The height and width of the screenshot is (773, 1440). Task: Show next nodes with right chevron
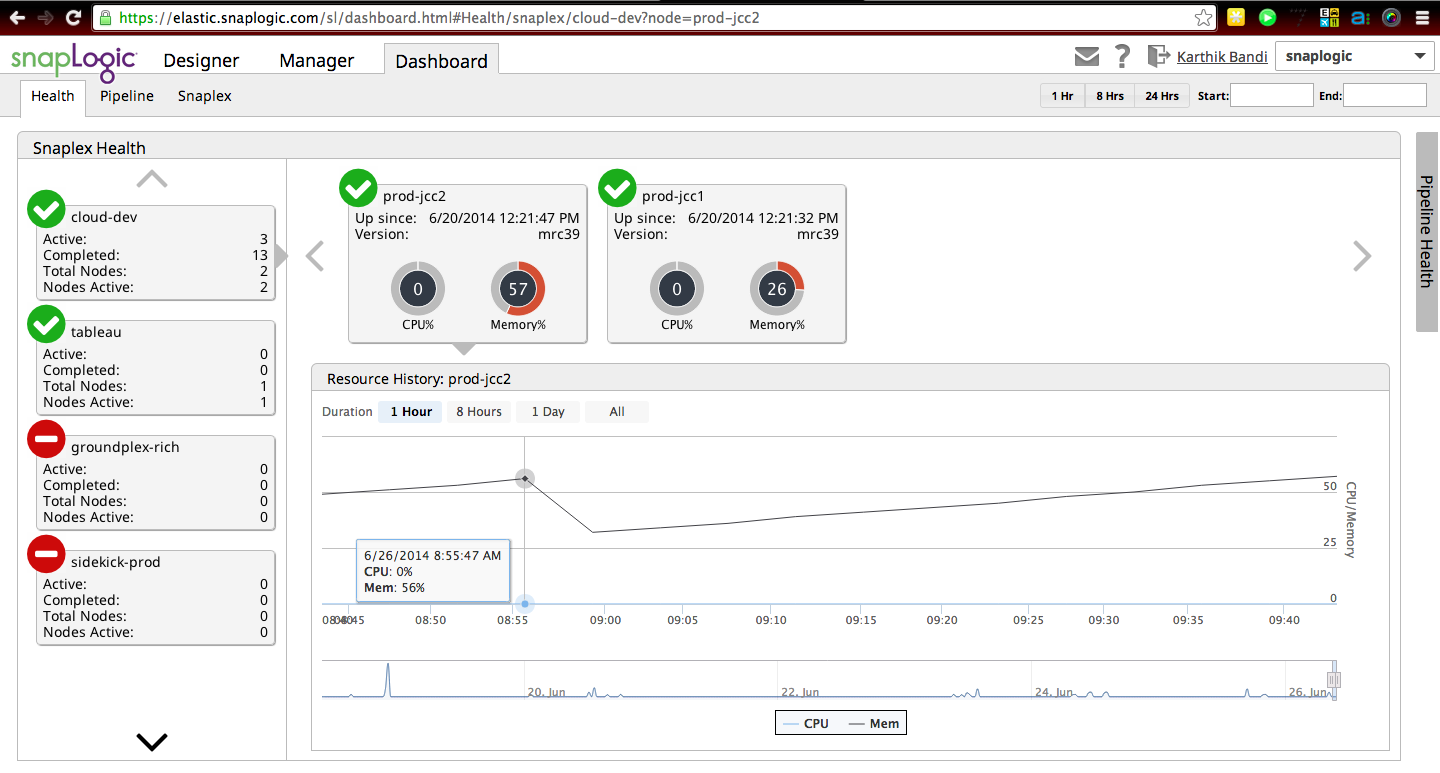(1362, 256)
